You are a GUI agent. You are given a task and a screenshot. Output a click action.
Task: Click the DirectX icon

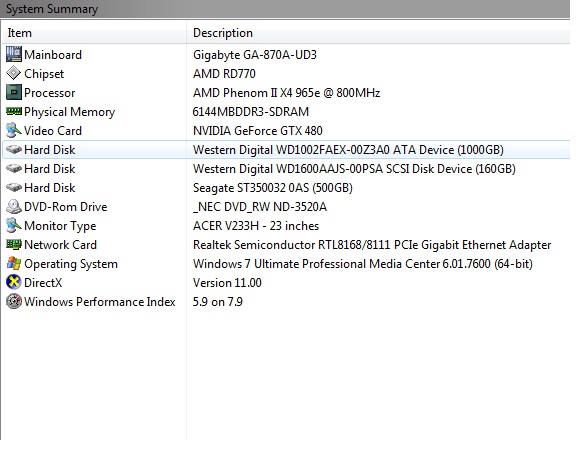[x=14, y=282]
